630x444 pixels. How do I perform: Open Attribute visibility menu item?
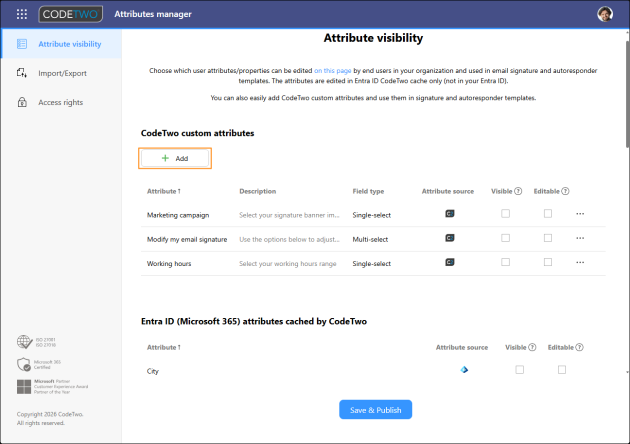pos(61,44)
